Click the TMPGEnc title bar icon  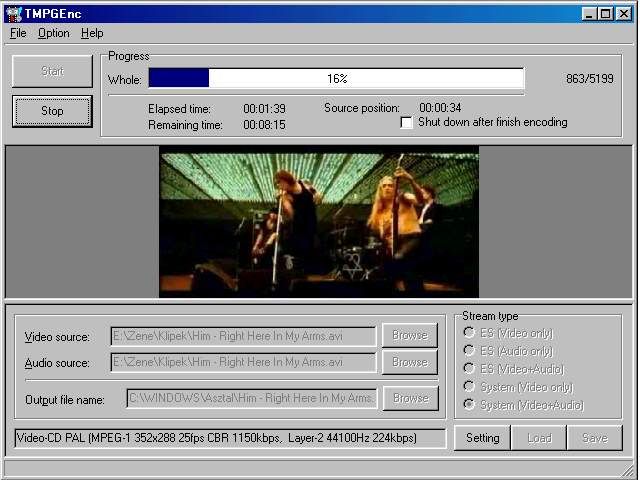(x=13, y=14)
